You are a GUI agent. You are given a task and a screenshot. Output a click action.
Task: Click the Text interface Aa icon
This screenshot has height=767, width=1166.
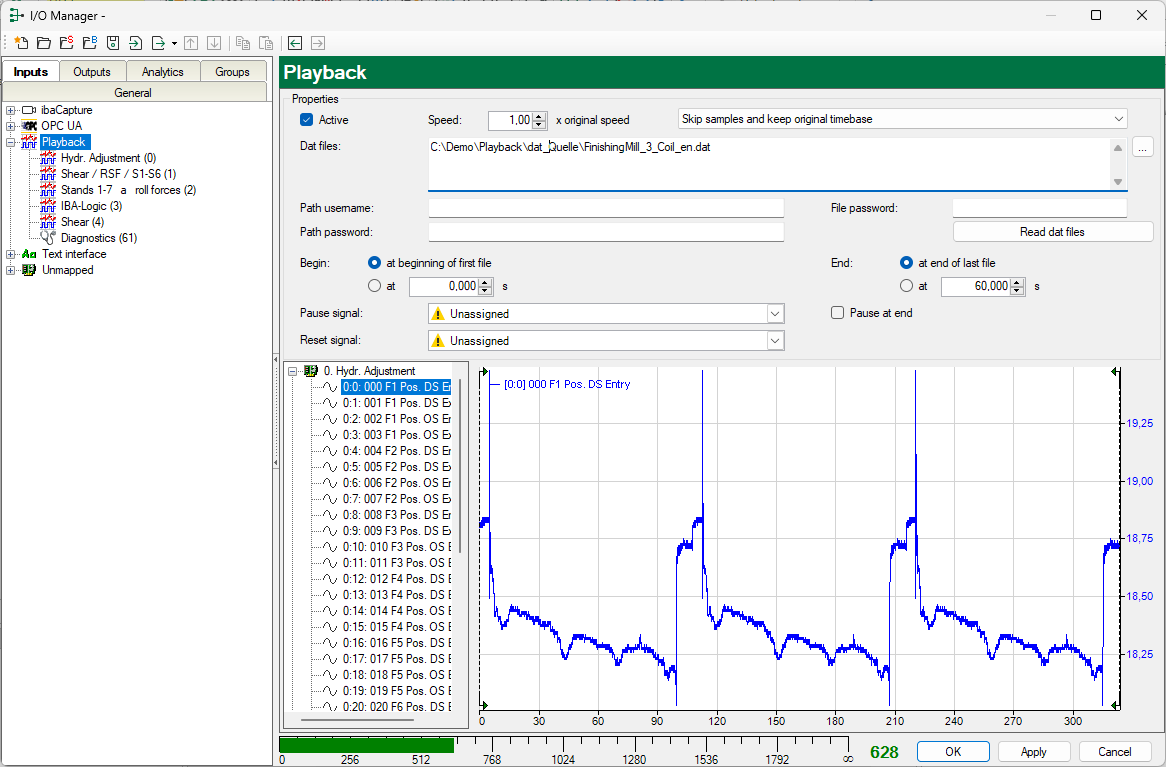(x=29, y=254)
